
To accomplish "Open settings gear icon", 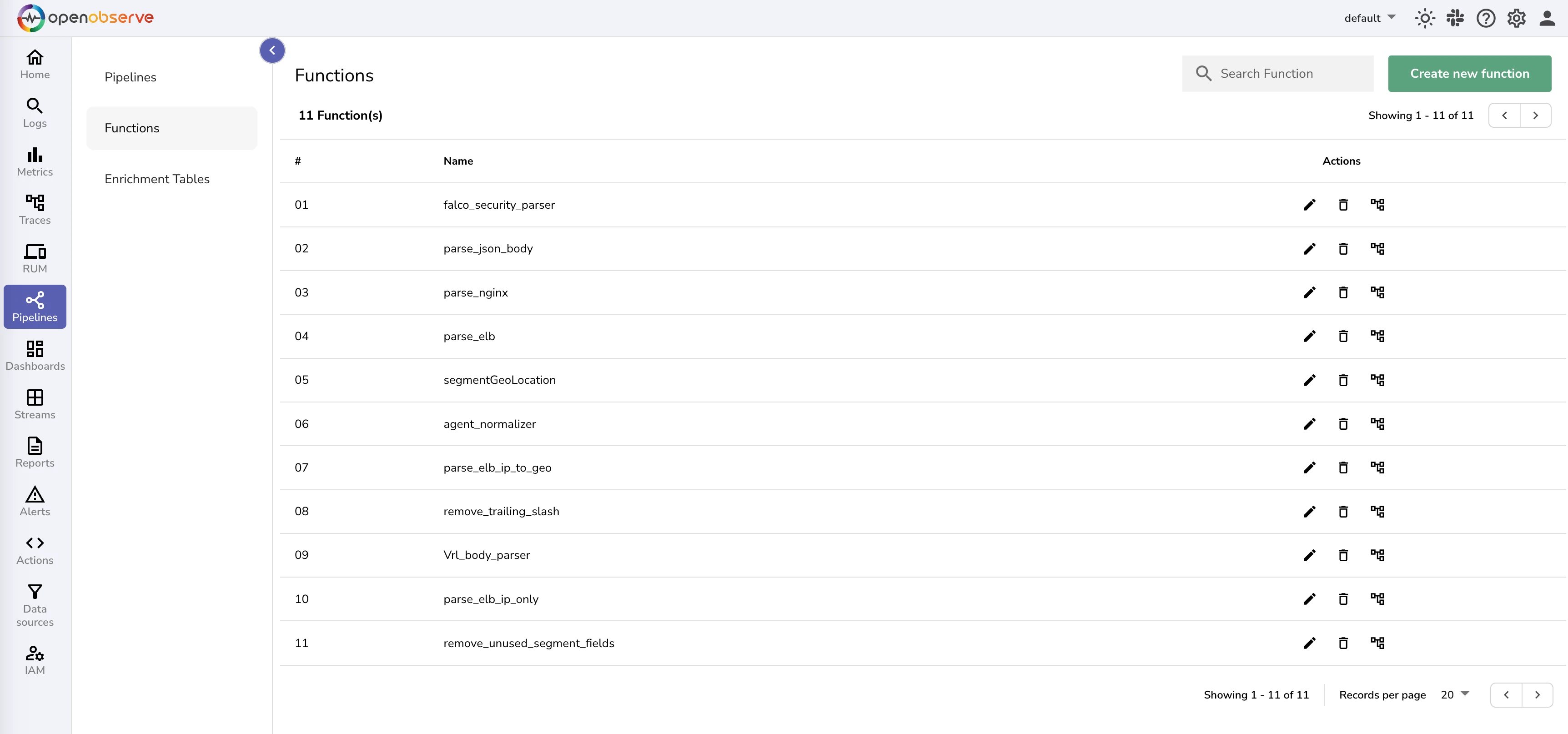I will tap(1516, 18).
